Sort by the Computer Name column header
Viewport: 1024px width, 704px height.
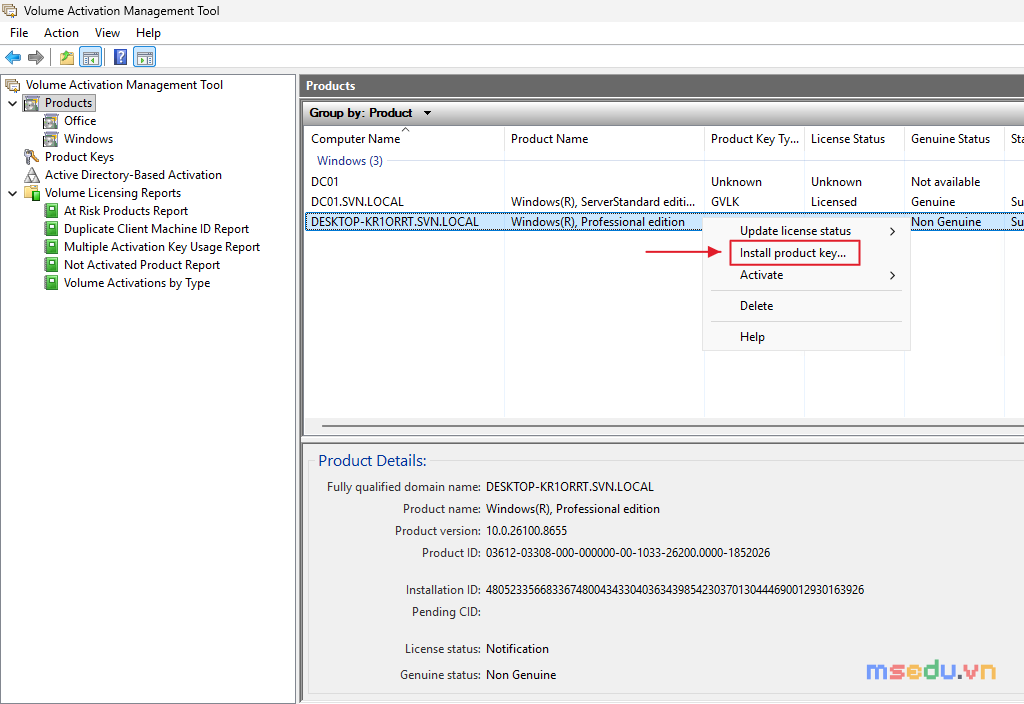[x=405, y=139]
